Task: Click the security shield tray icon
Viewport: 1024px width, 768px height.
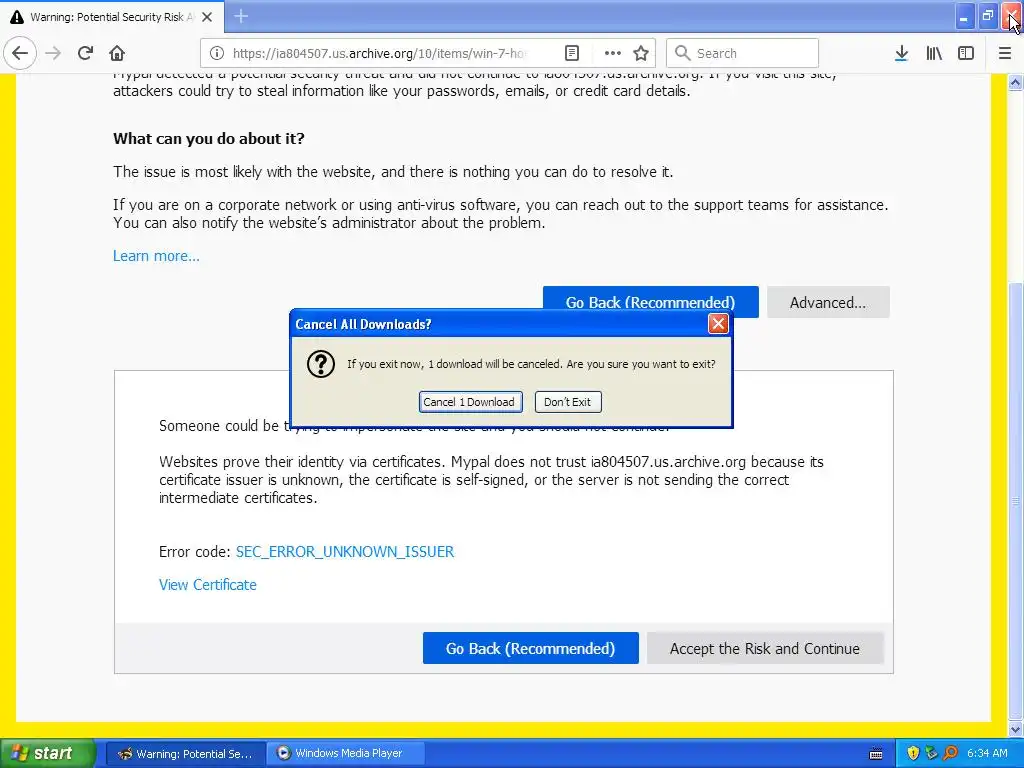Action: pos(913,753)
